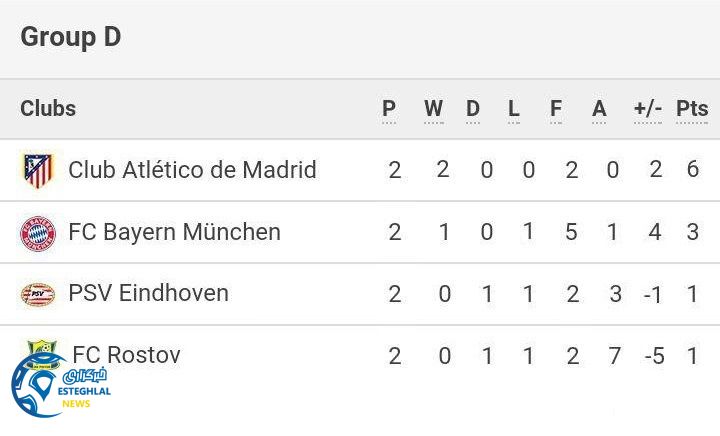This screenshot has height=436, width=720.
Task: Click the L (losses) column header
Action: point(514,109)
